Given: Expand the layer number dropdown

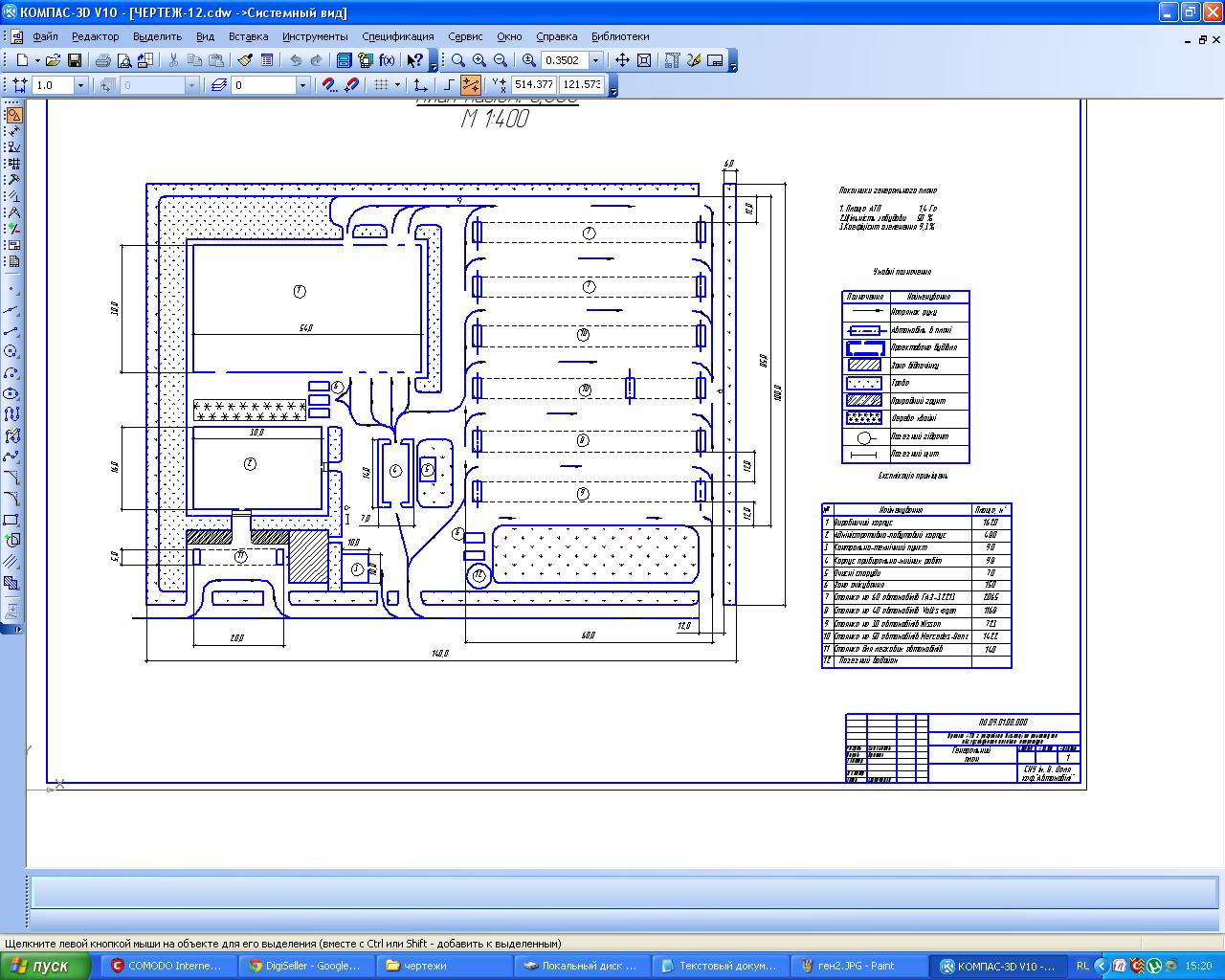Looking at the screenshot, I should 302,85.
